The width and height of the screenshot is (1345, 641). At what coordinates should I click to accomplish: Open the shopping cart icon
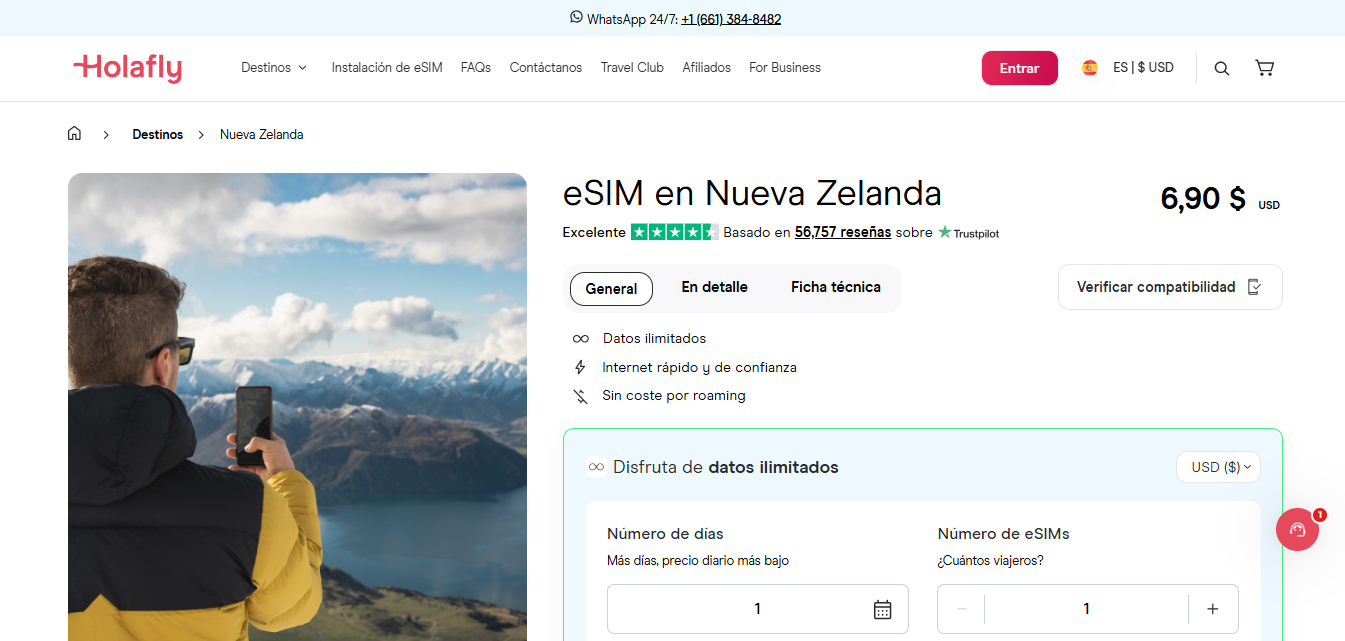1264,68
